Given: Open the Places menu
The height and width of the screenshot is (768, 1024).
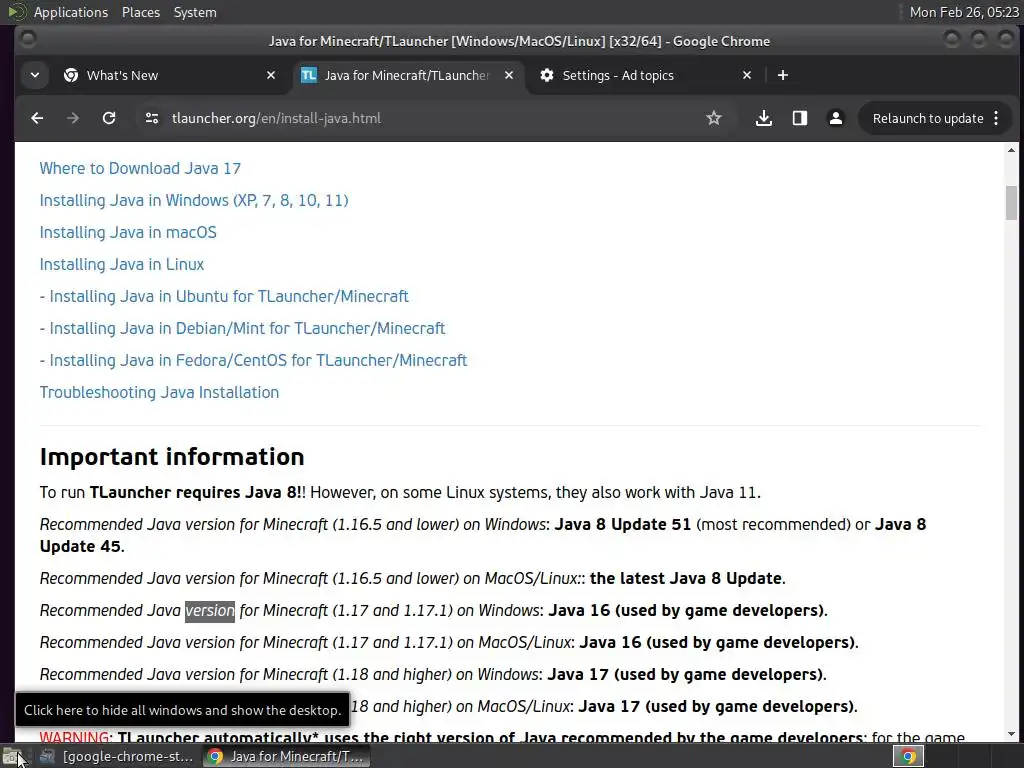Looking at the screenshot, I should click(x=140, y=12).
